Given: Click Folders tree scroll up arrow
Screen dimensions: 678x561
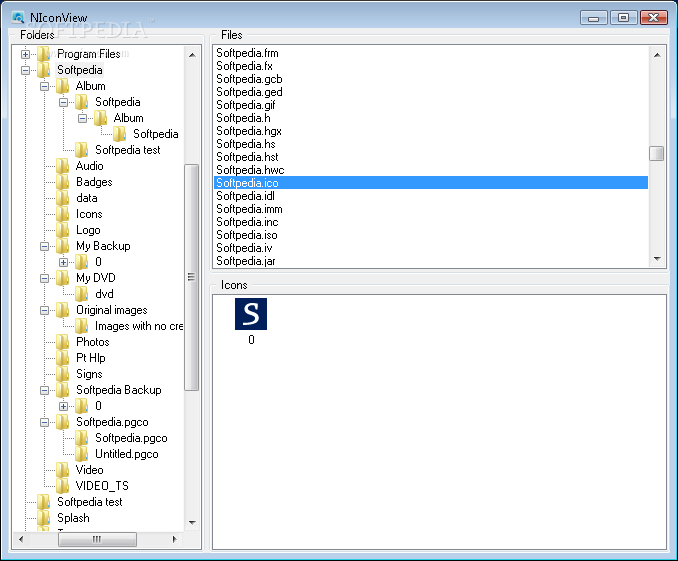Looking at the screenshot, I should coord(192,54).
